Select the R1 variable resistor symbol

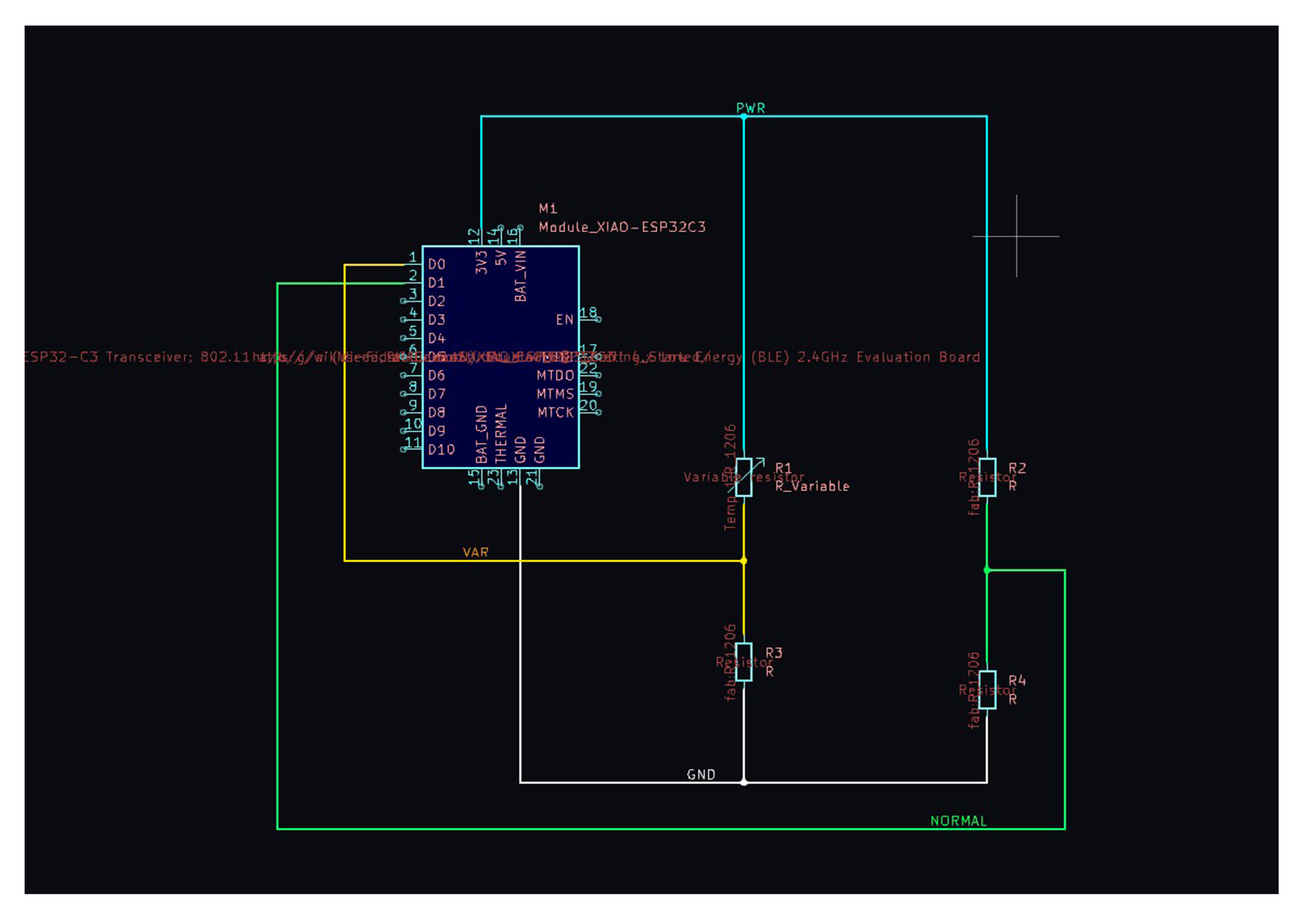tap(744, 477)
